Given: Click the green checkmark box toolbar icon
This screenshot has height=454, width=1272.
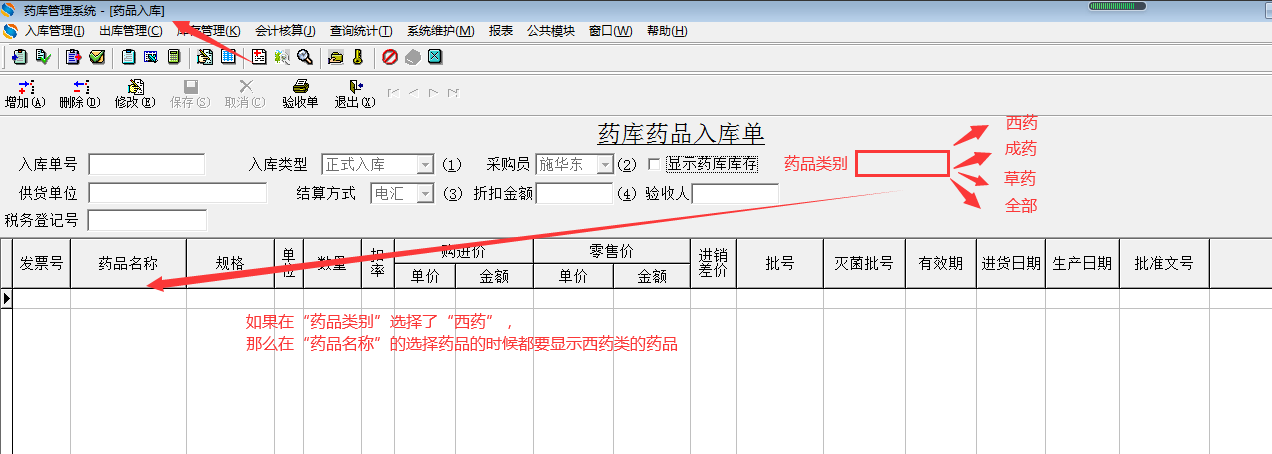Looking at the screenshot, I should (97, 57).
